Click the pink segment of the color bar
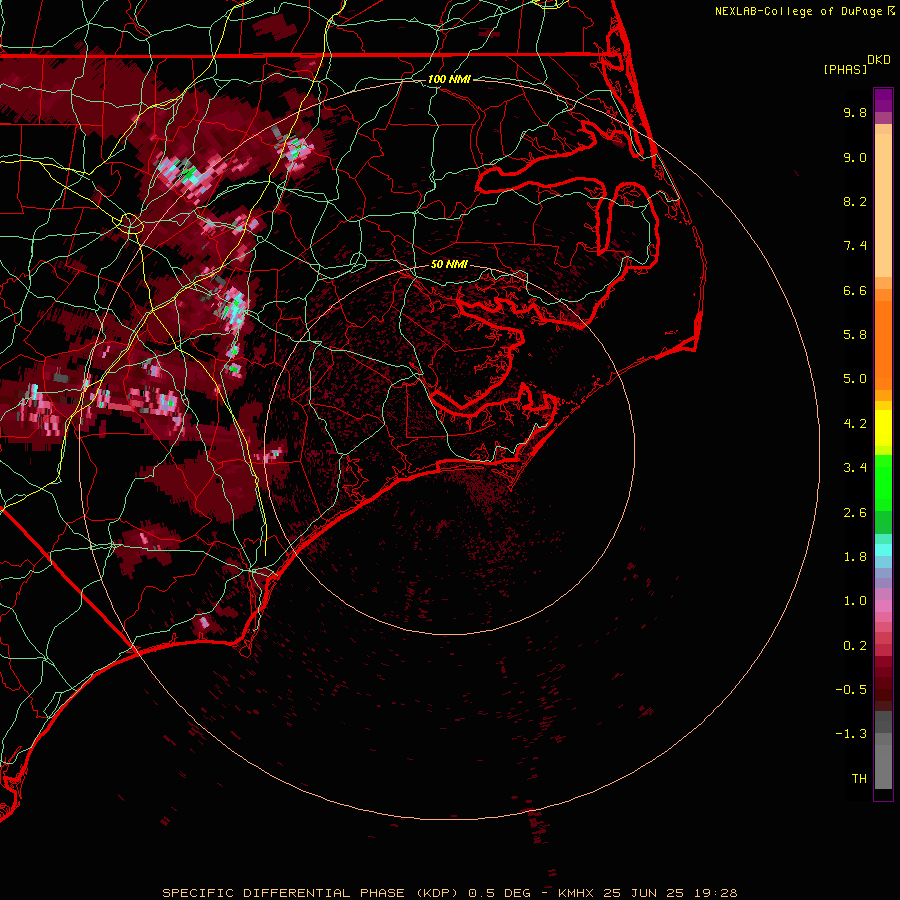Viewport: 900px width, 900px height. (883, 606)
